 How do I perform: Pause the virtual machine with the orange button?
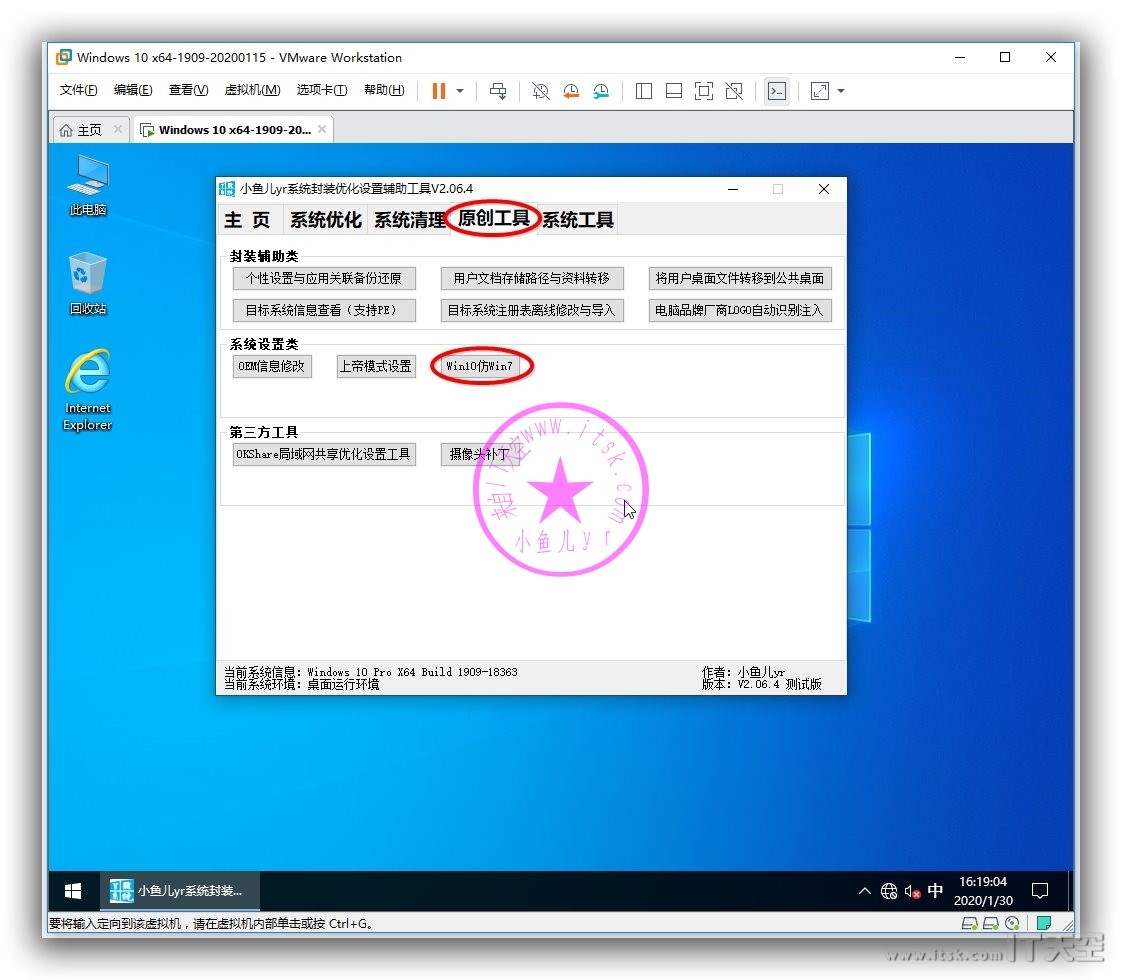coord(439,91)
